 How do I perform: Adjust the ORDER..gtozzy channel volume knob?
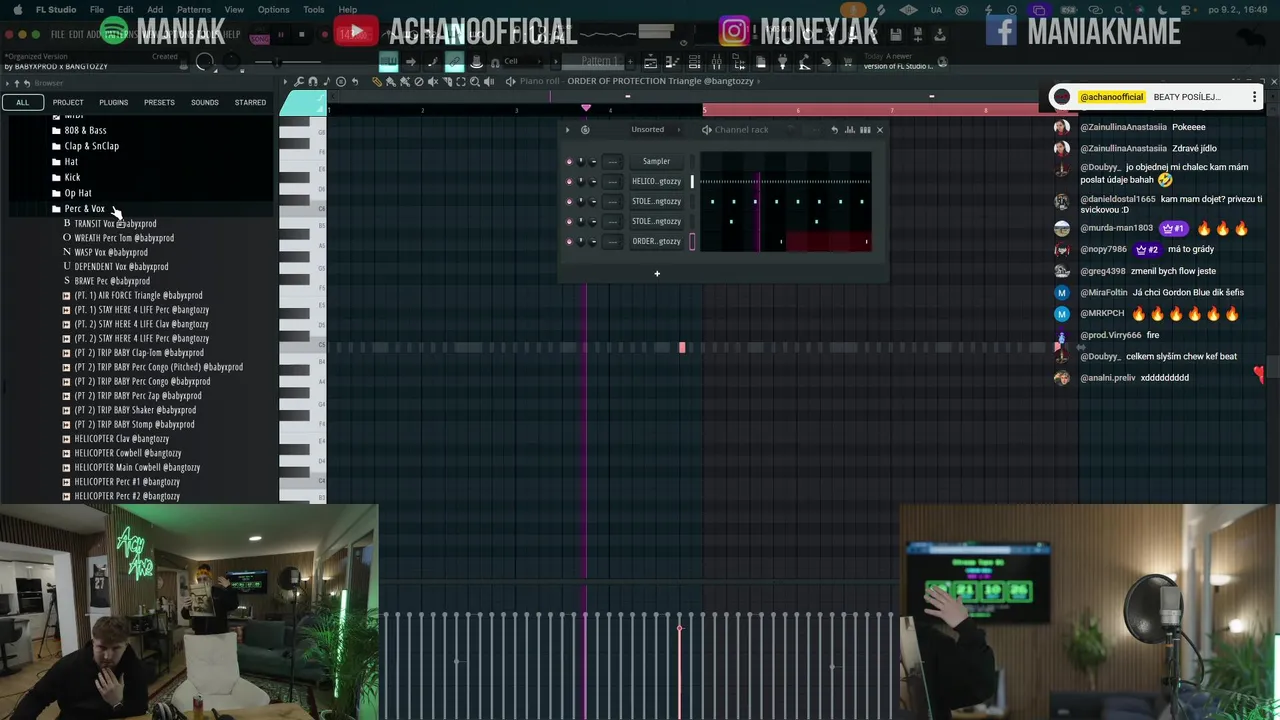593,241
